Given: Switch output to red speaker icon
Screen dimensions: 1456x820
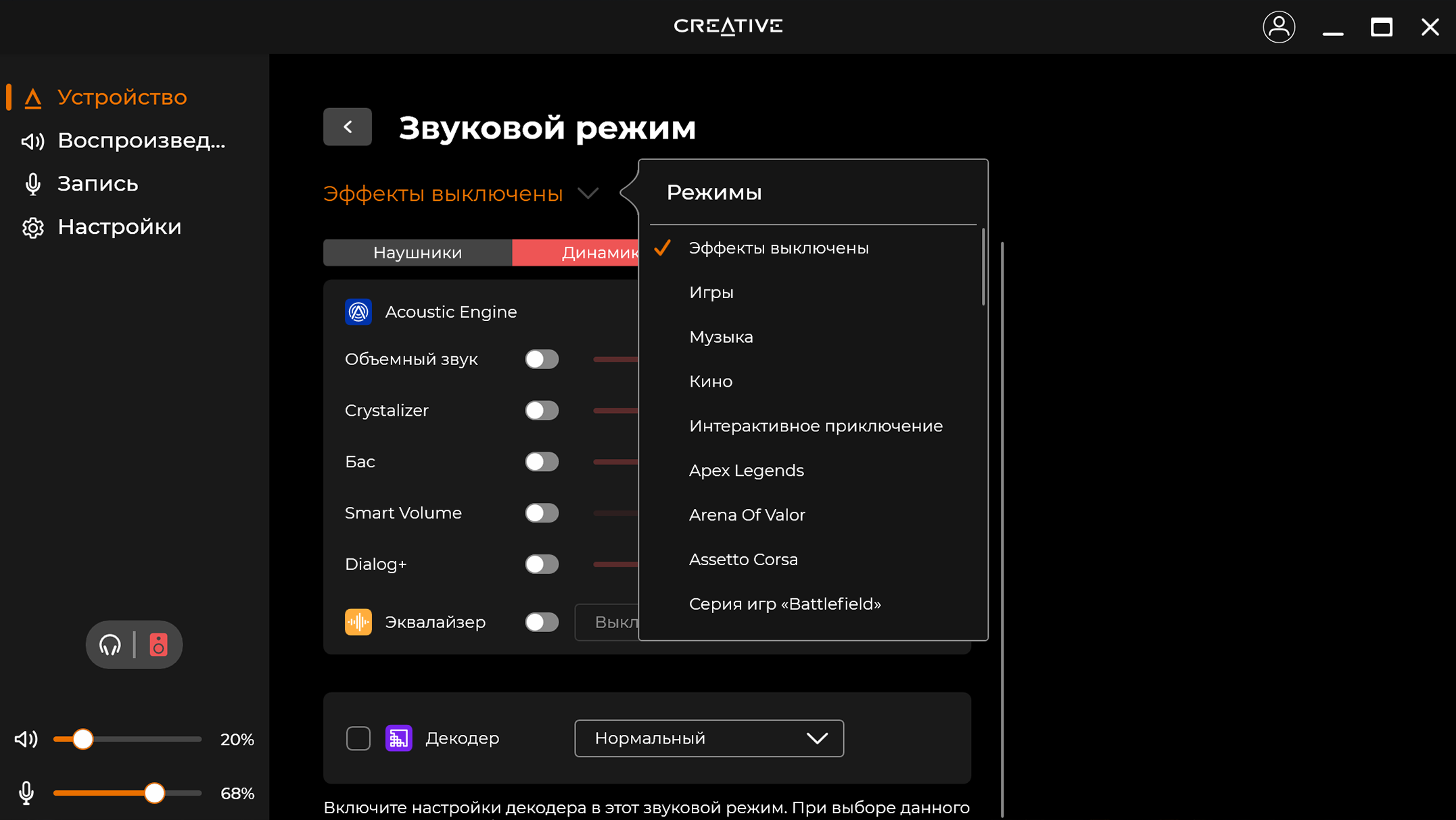Looking at the screenshot, I should (x=158, y=645).
